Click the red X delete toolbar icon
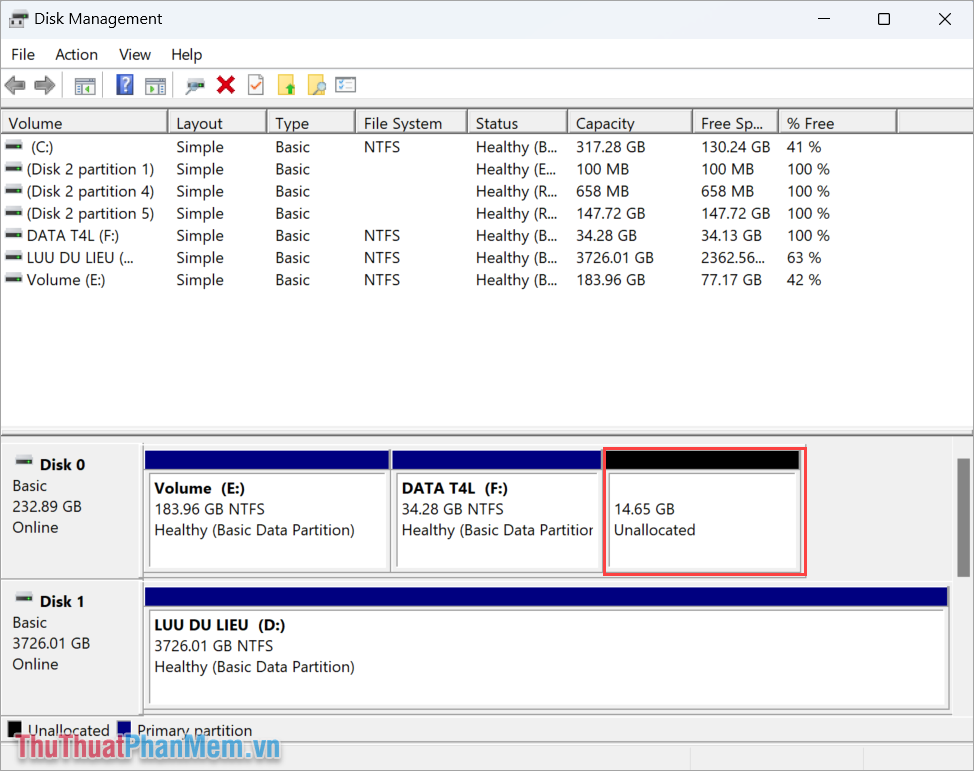974x771 pixels. tap(225, 85)
